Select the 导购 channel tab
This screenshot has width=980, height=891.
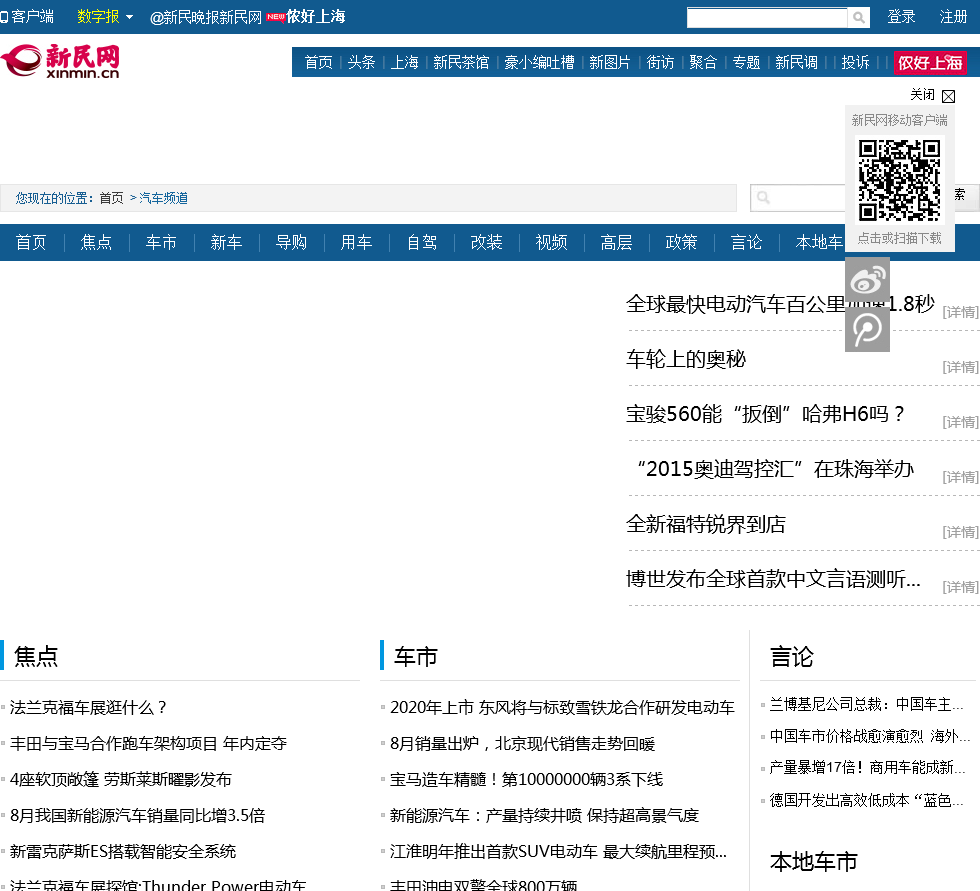[291, 242]
